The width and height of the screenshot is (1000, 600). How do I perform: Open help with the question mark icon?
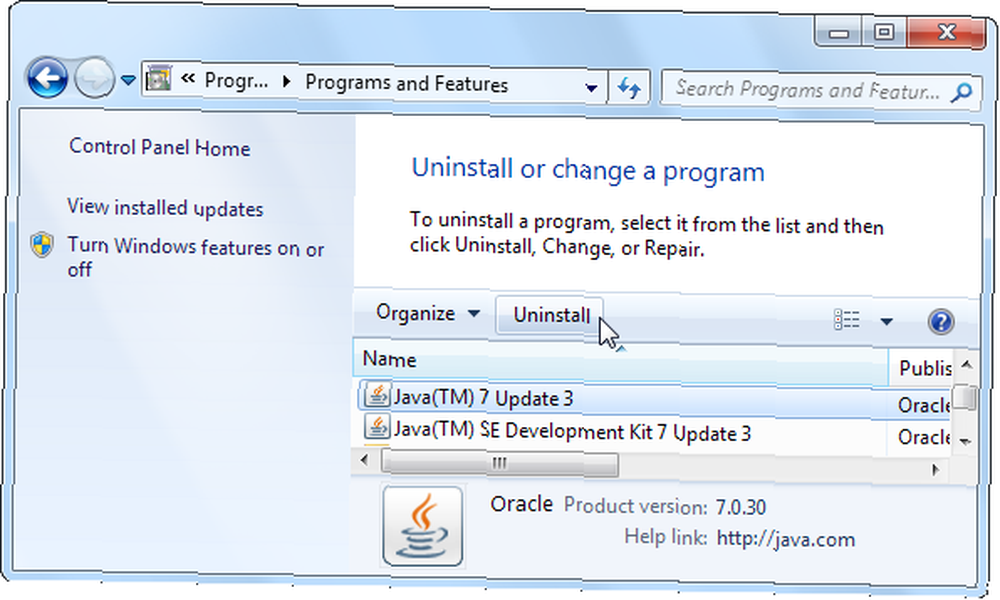941,321
